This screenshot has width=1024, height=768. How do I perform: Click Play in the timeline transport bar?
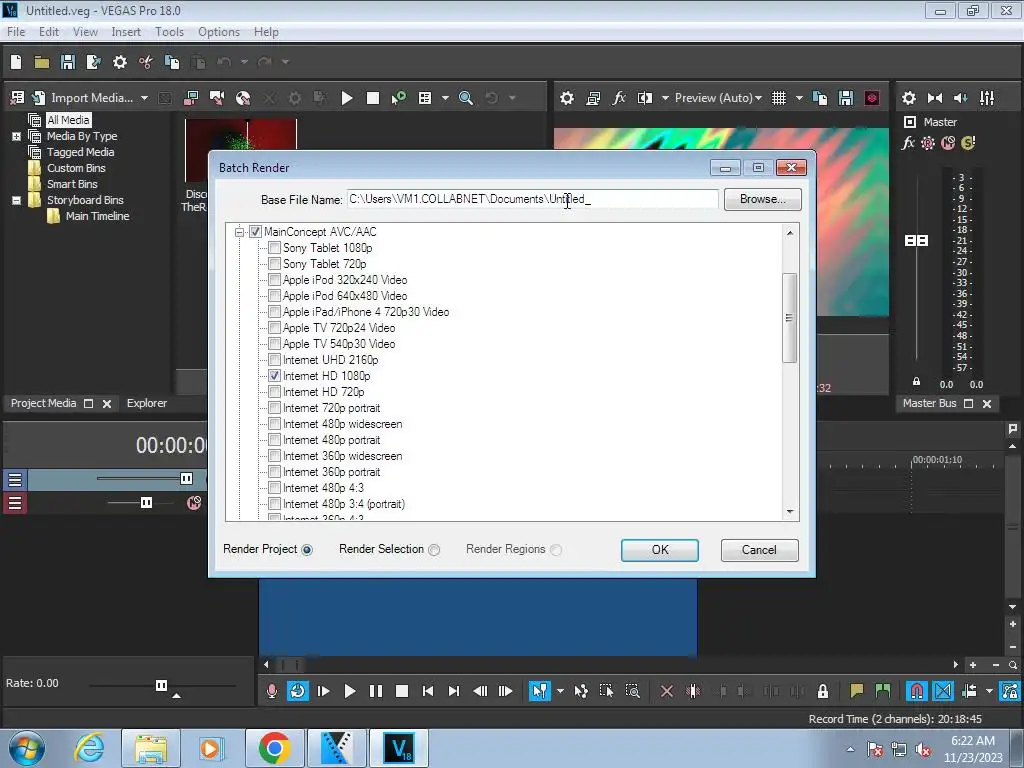click(x=349, y=691)
